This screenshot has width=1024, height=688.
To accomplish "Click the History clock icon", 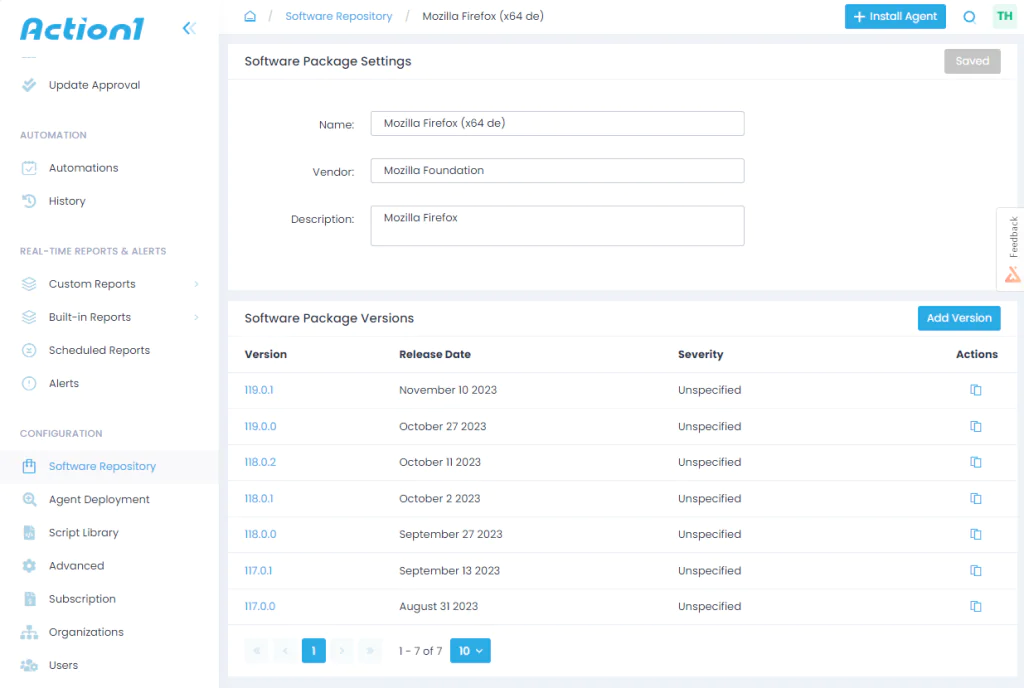I will pos(29,201).
